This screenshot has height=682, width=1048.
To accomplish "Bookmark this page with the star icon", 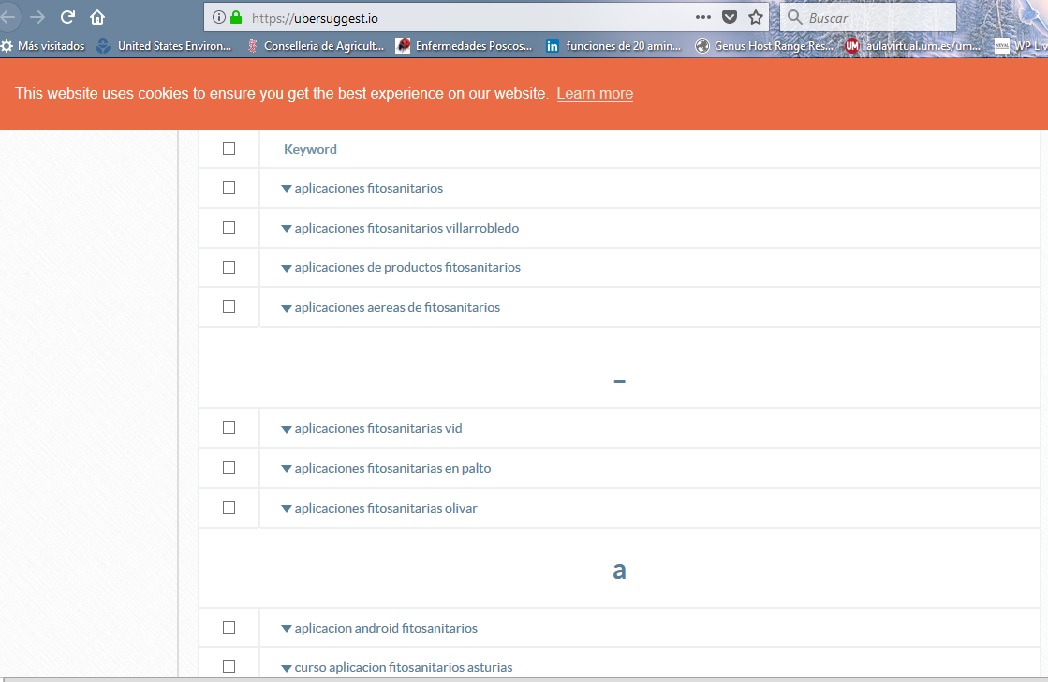I will [x=756, y=17].
